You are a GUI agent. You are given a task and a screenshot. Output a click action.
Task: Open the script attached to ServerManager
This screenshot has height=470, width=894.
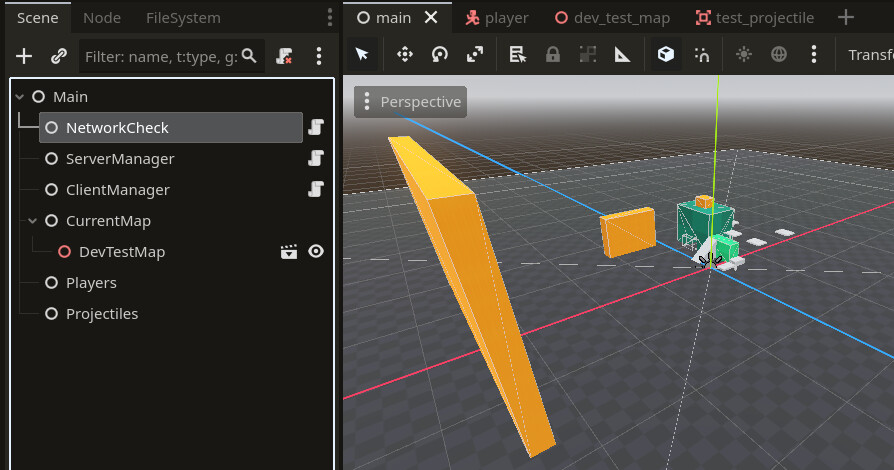316,159
